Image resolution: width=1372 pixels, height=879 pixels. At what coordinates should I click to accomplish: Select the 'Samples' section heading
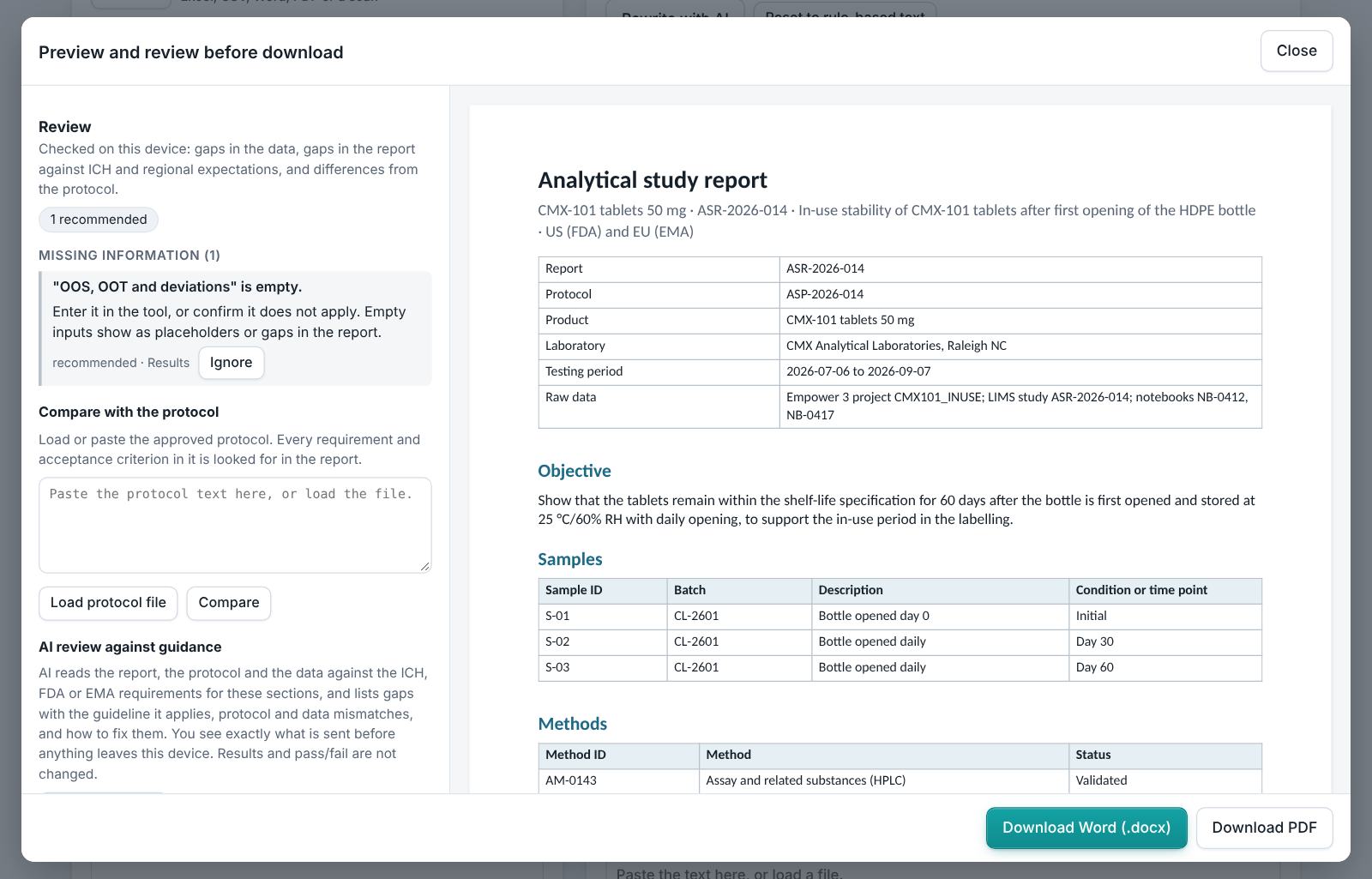(570, 559)
